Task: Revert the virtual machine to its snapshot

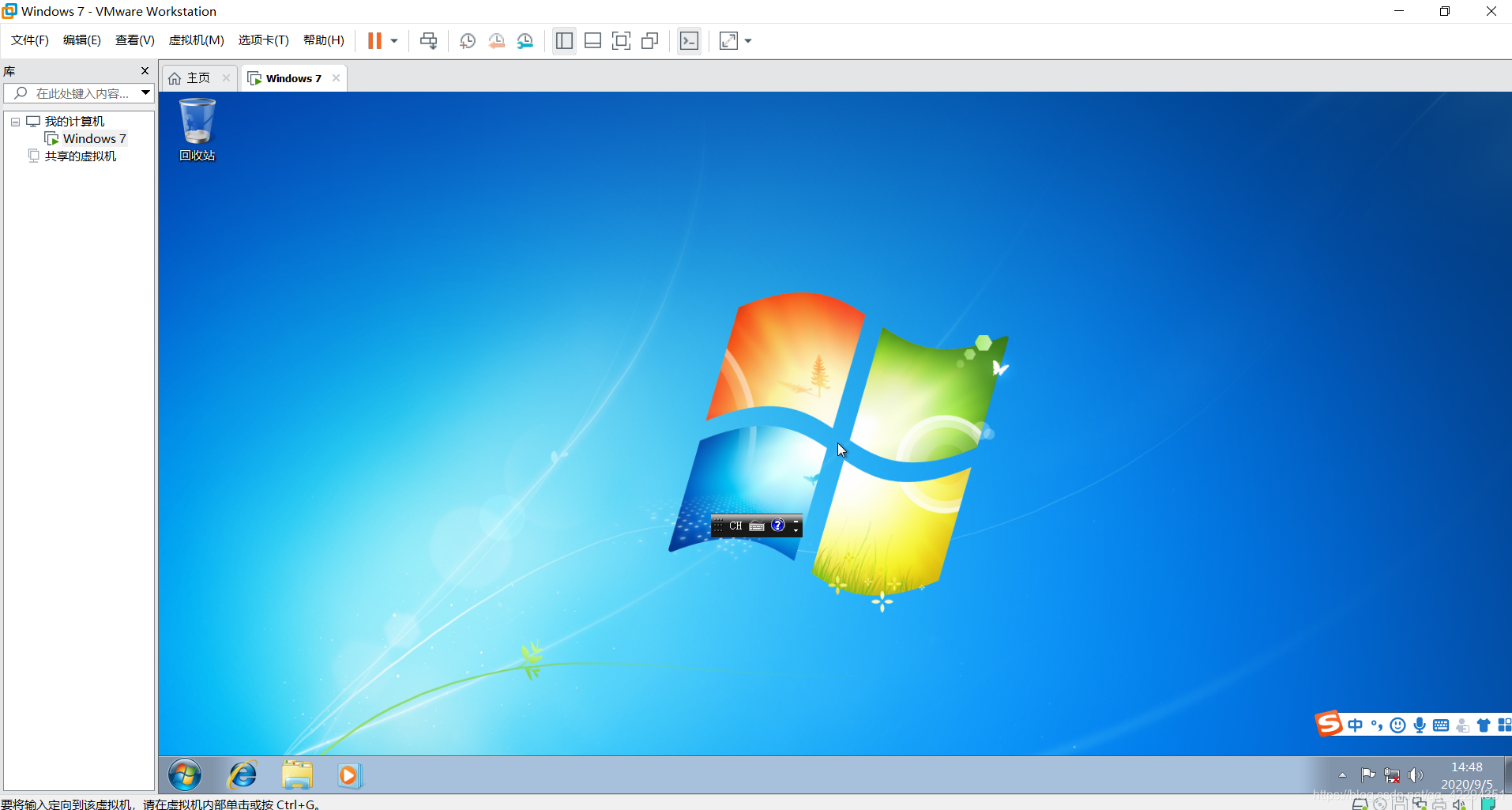Action: pos(496,41)
